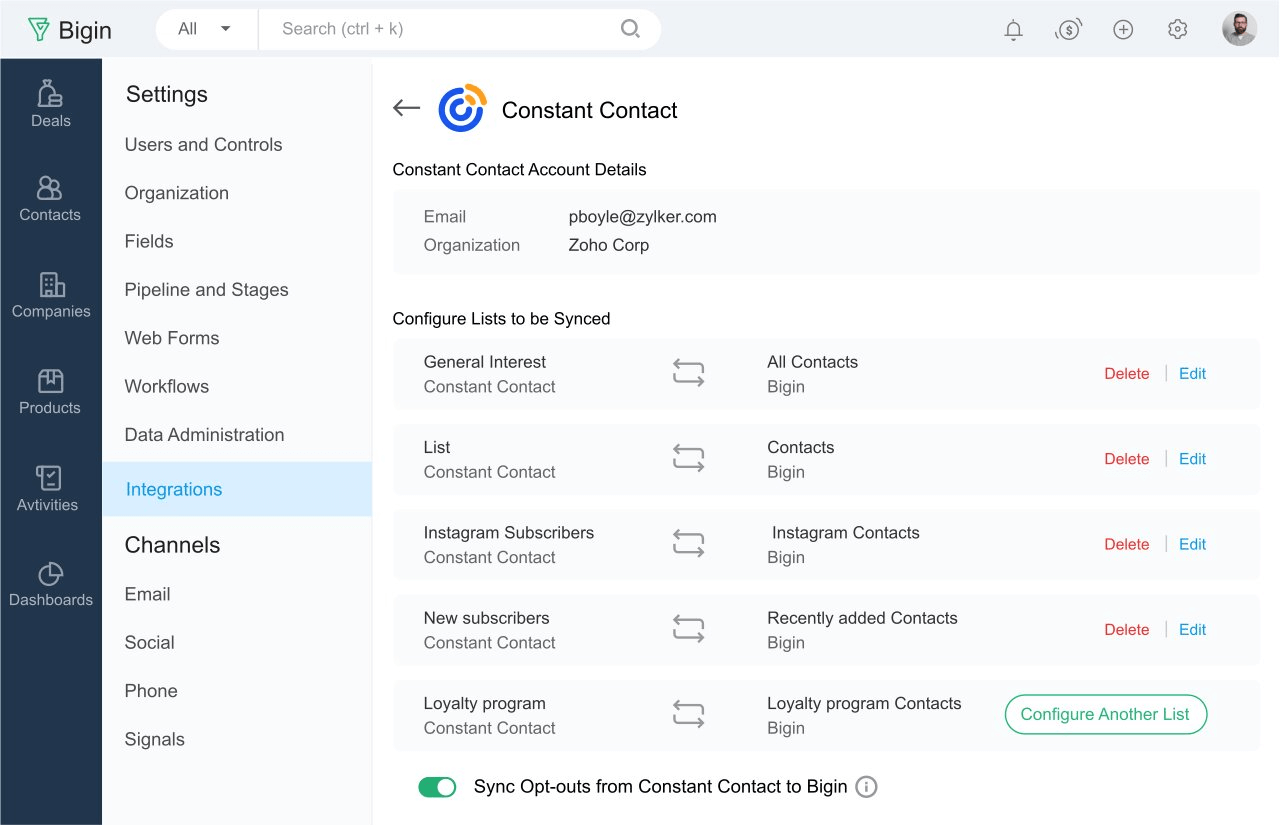
Task: Click the plus add-new icon
Action: click(1123, 30)
